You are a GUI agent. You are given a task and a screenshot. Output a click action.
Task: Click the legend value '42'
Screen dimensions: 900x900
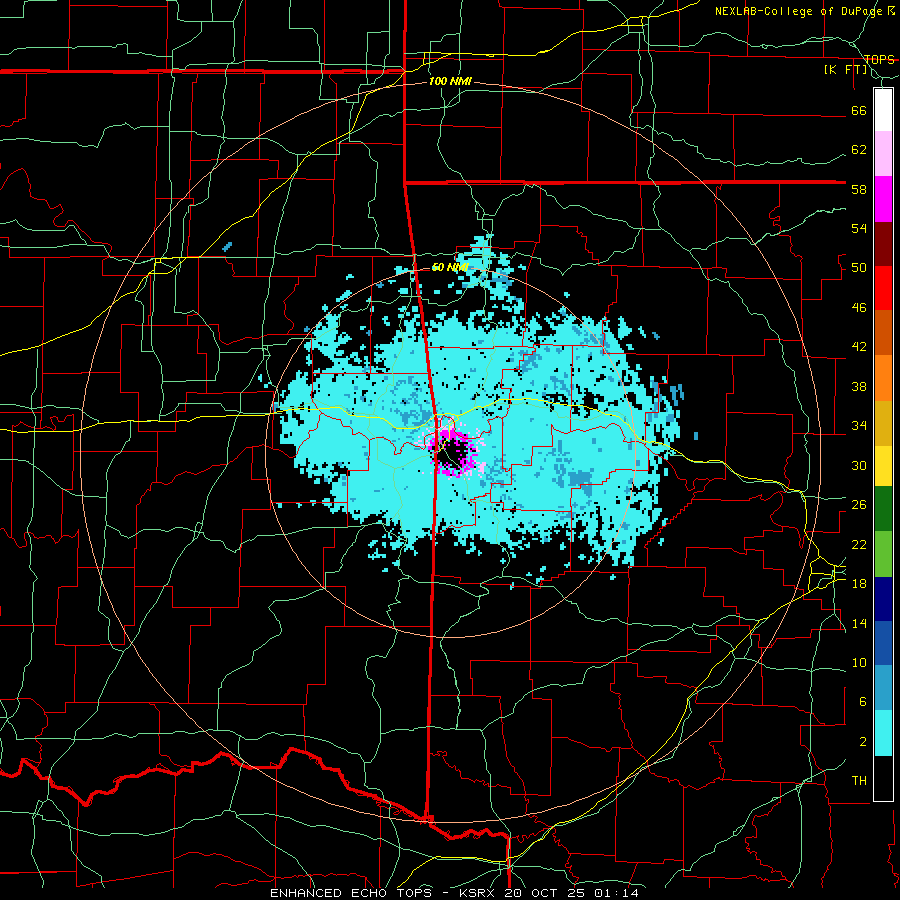(859, 347)
